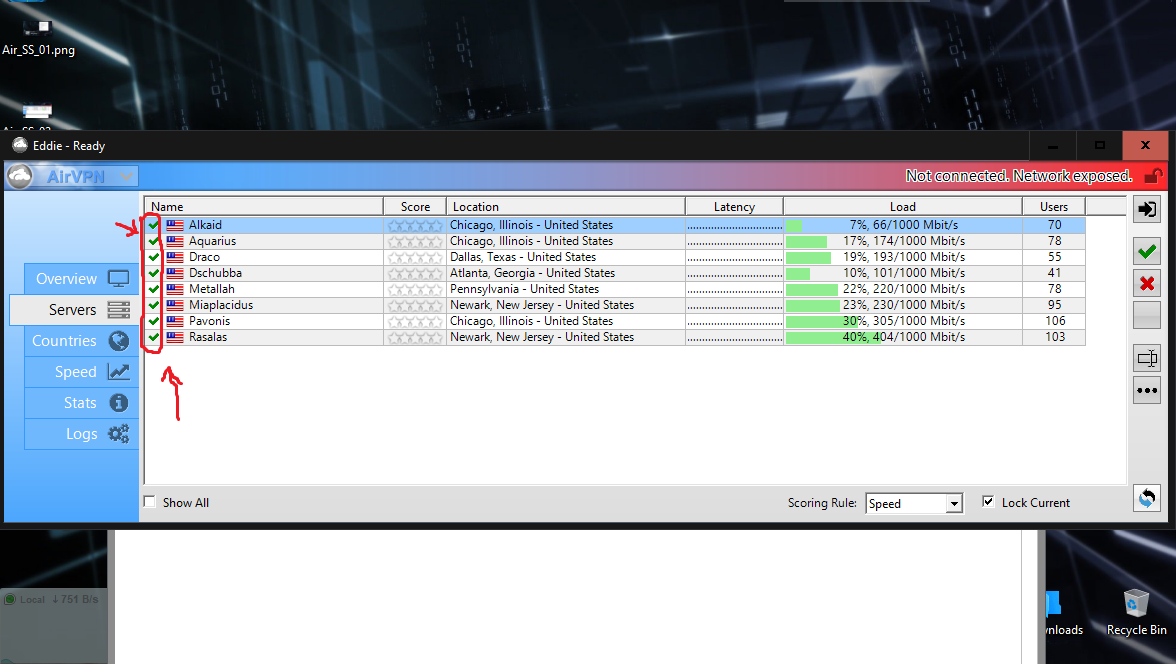Click Pavonis's 30% load bar
This screenshot has width=1176, height=664.
pos(903,321)
